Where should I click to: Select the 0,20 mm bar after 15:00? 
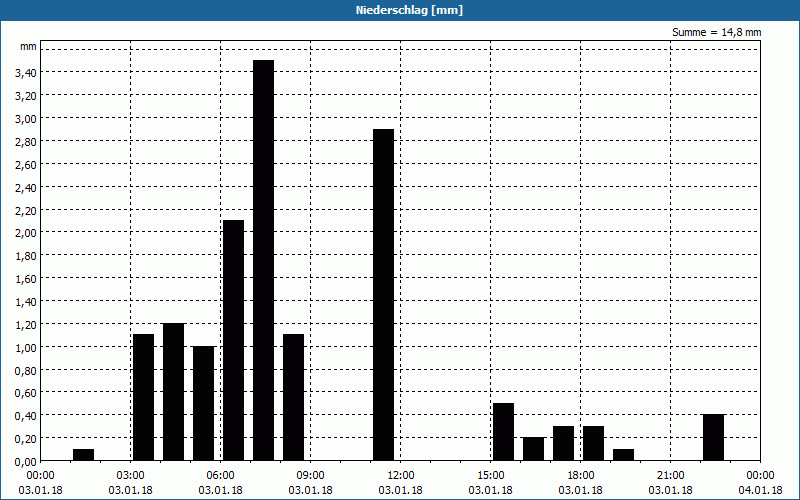(534, 449)
